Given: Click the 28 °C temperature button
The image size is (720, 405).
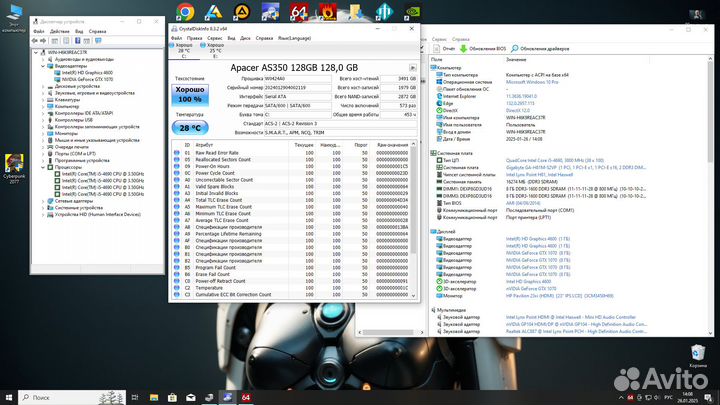Looking at the screenshot, I should click(x=190, y=128).
